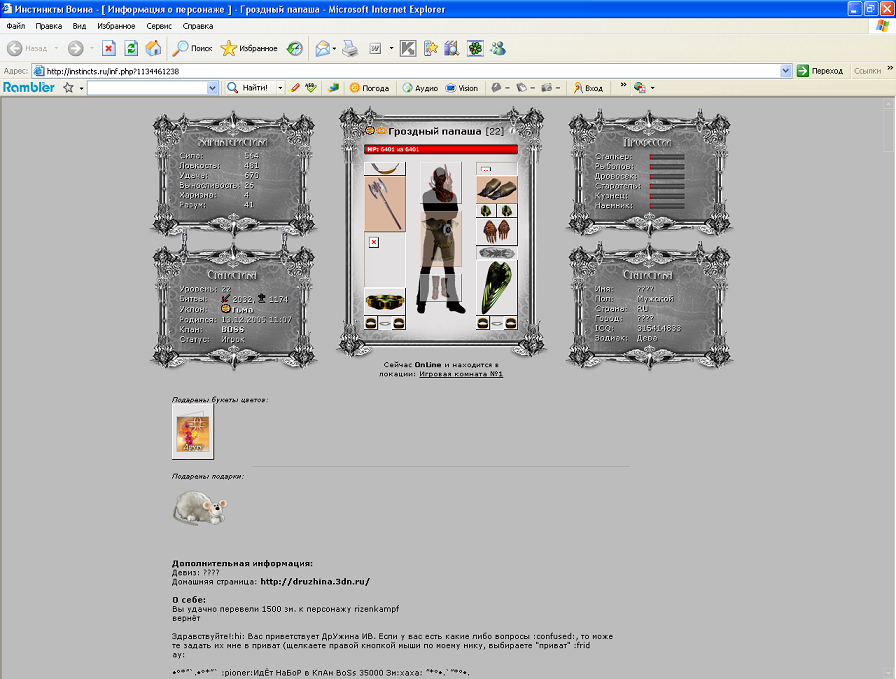This screenshot has height=679, width=896.
Task: Open the Вид menu
Action: [x=79, y=26]
